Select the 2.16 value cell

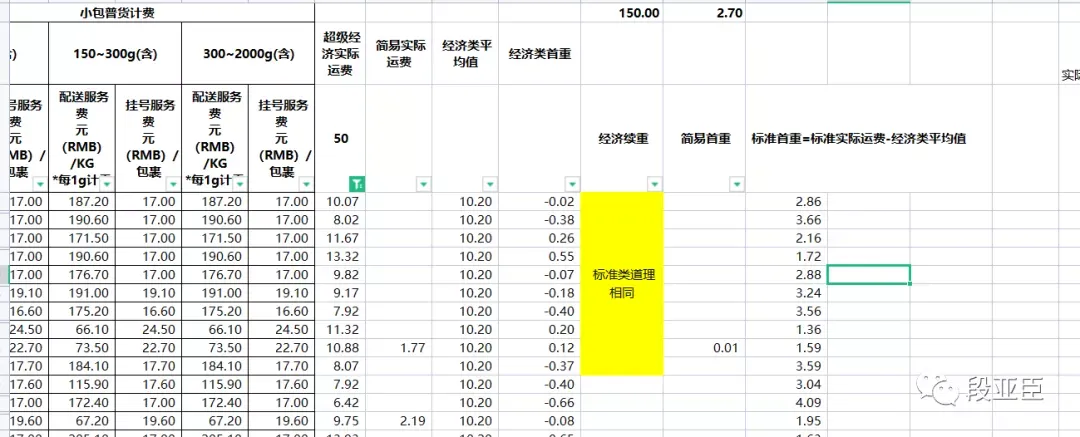click(x=787, y=238)
